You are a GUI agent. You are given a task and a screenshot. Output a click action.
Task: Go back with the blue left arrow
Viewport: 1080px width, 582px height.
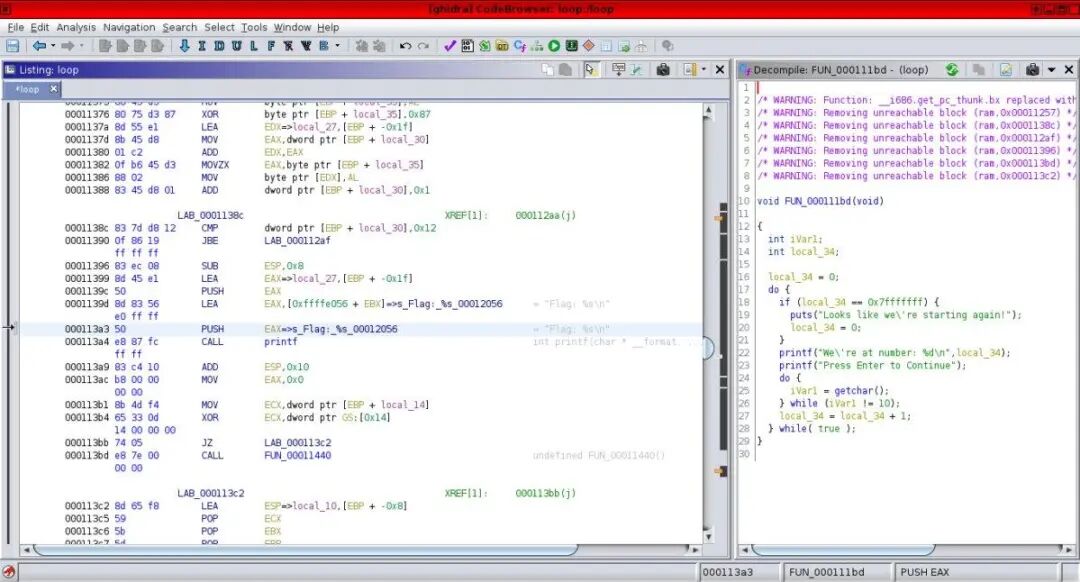(39, 46)
